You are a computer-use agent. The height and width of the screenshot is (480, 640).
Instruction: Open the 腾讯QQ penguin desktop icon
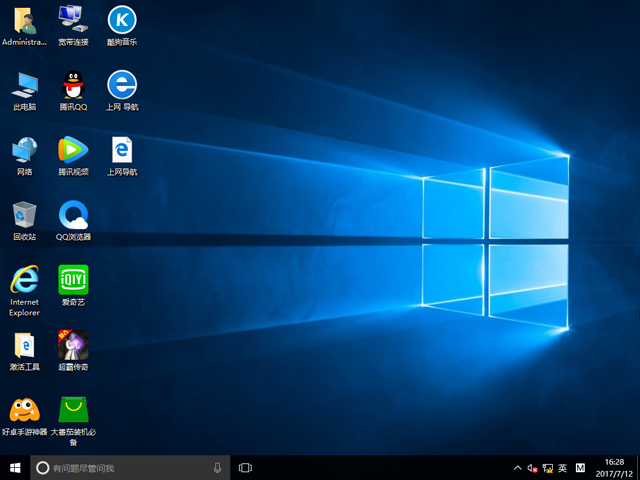coord(72,85)
